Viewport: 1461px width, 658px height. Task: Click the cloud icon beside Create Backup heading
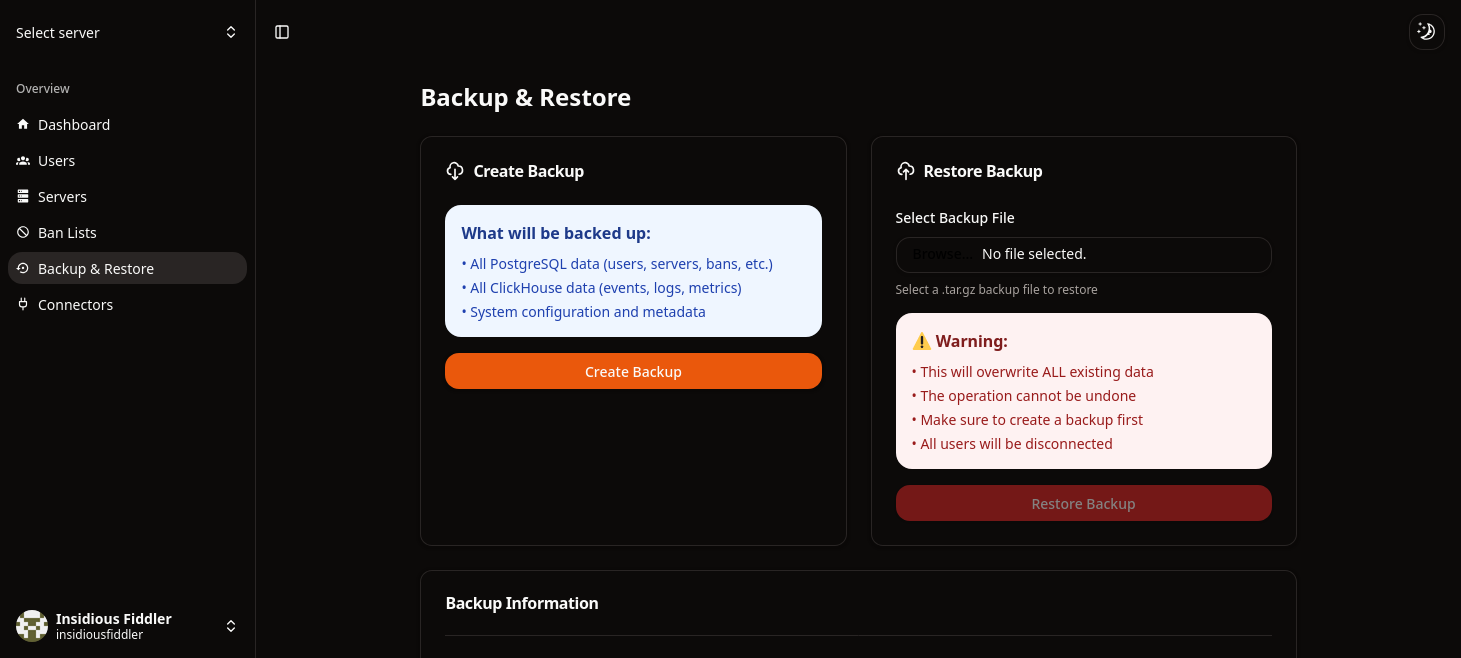[x=457, y=170]
